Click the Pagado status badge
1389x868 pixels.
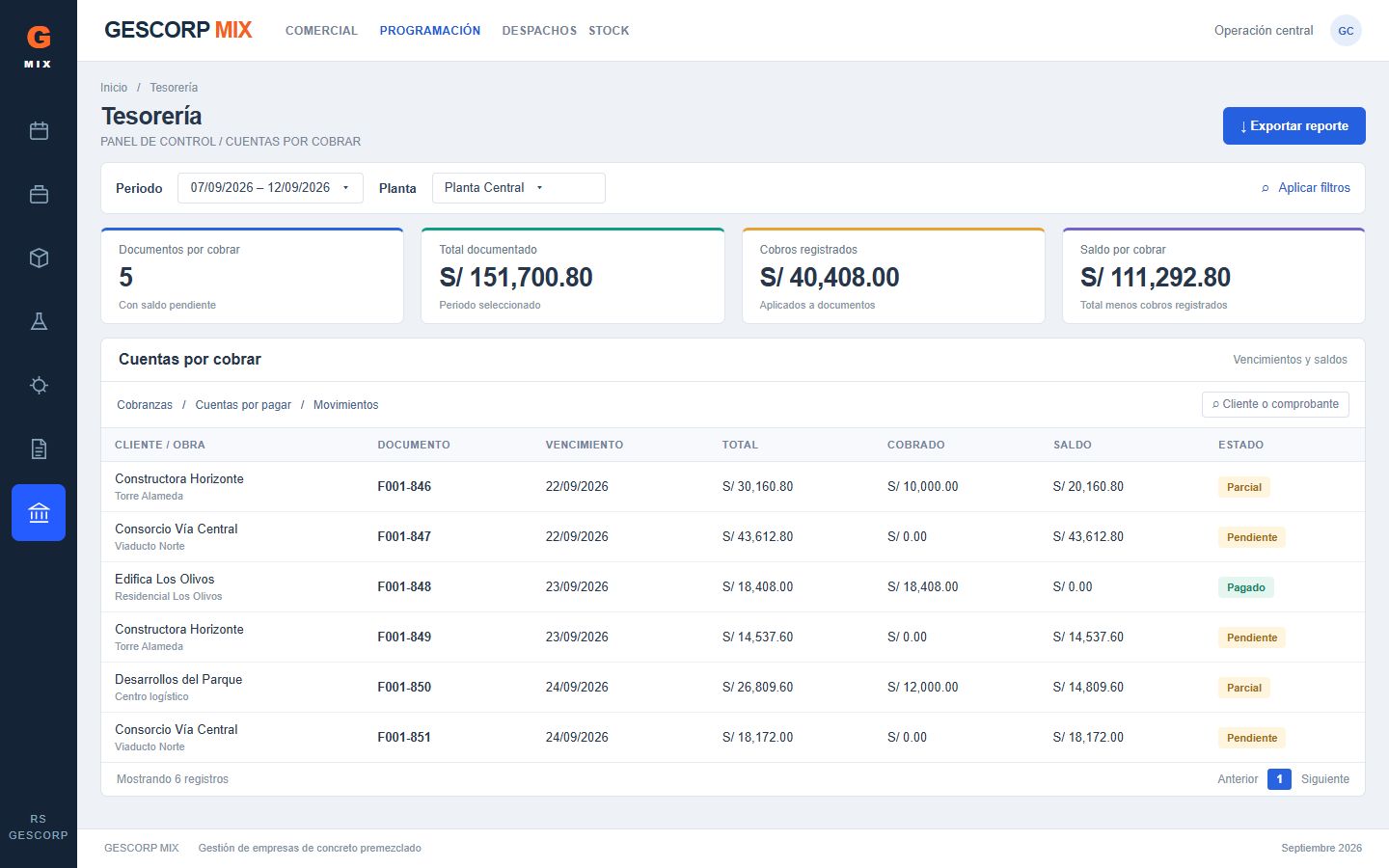tap(1245, 587)
